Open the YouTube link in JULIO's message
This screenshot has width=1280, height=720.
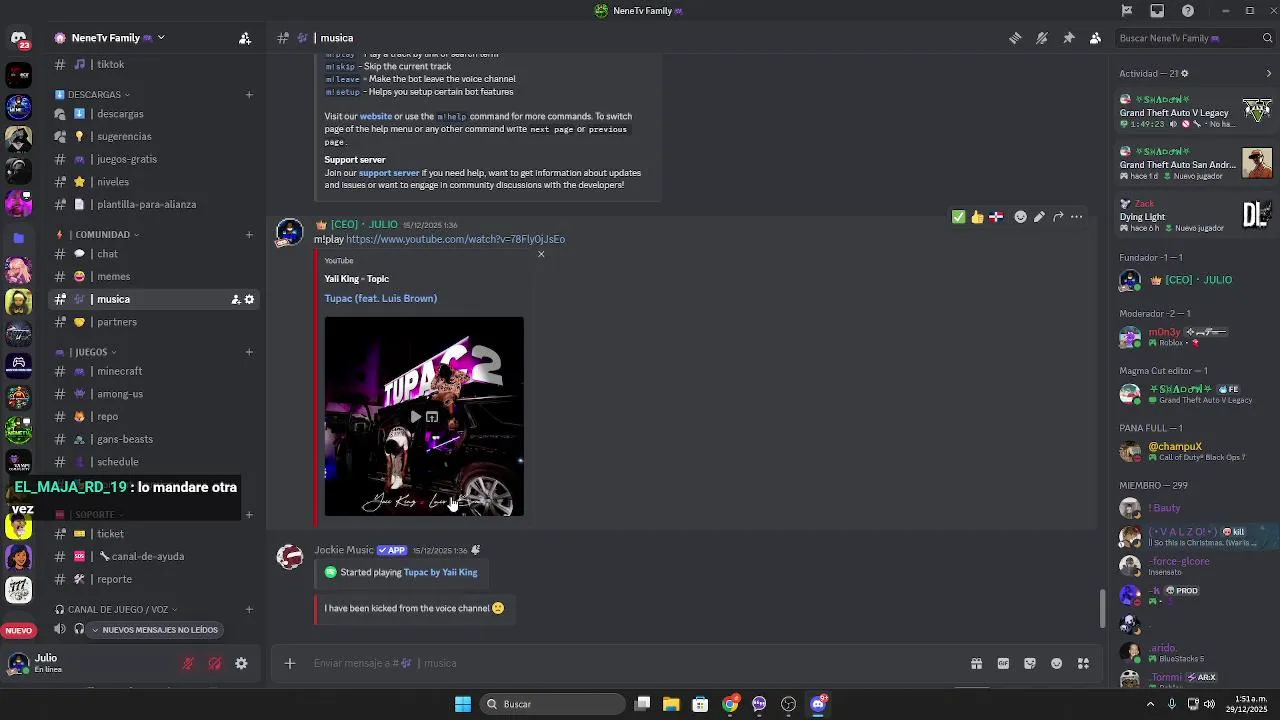click(455, 240)
